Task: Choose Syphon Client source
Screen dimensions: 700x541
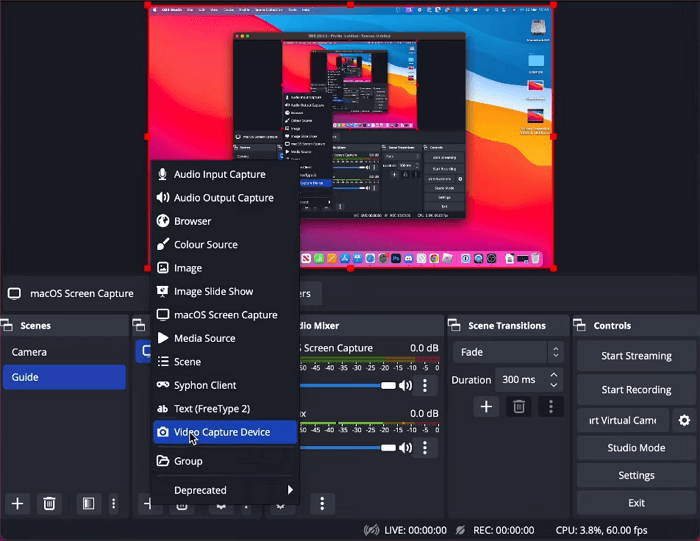Action: 225,385
